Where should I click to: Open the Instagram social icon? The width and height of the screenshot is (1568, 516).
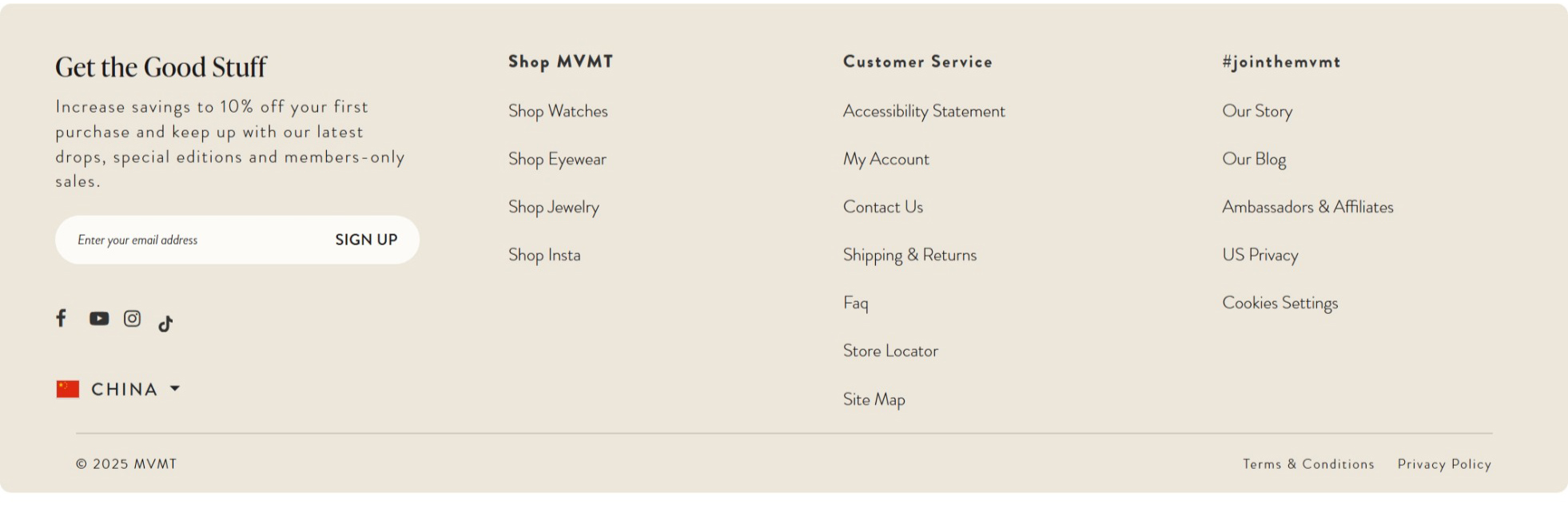[133, 319]
